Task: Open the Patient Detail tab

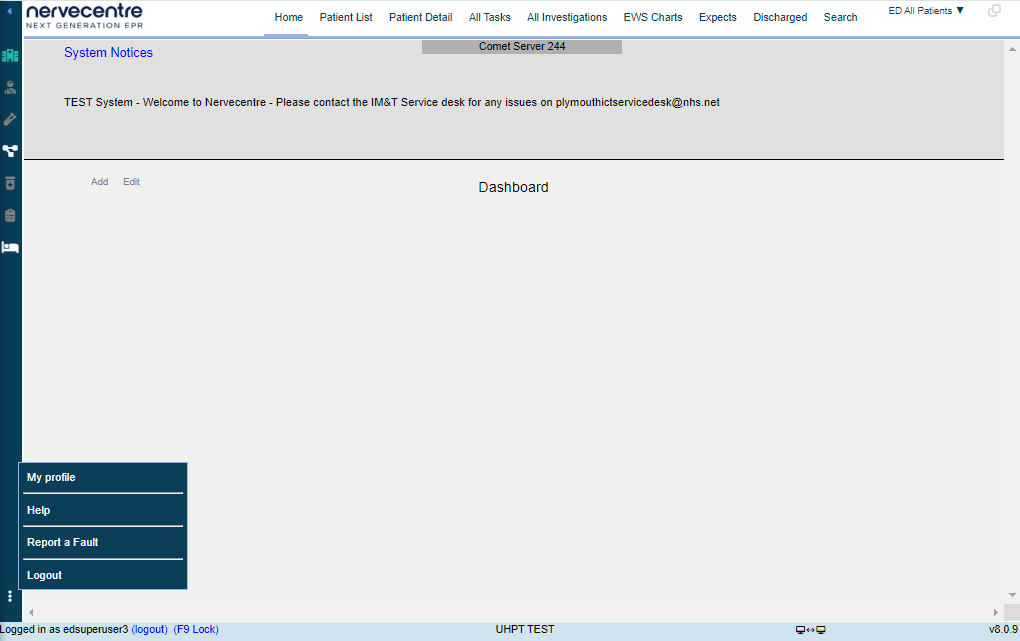Action: click(x=420, y=18)
